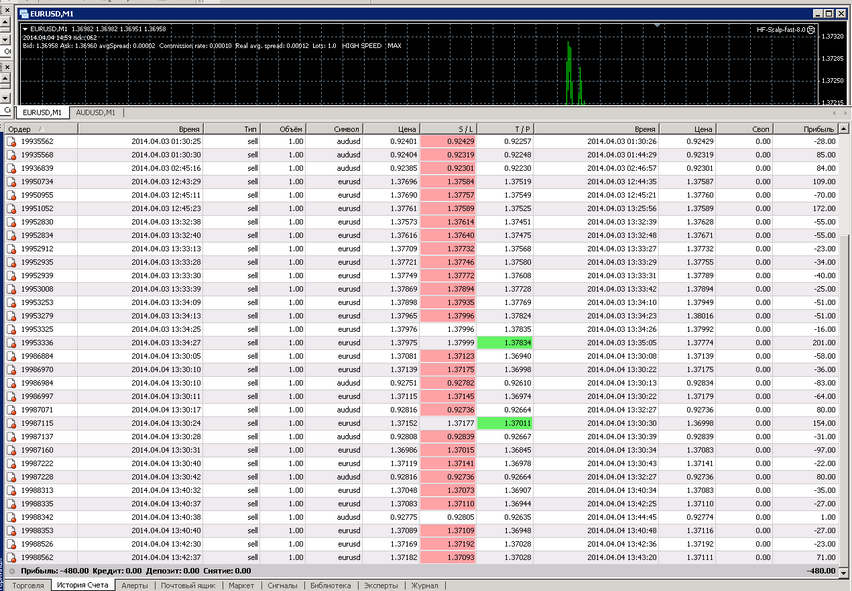Viewport: 852px width, 591px height.
Task: Click the order icon for ticket 19988562
Action: tap(11, 558)
